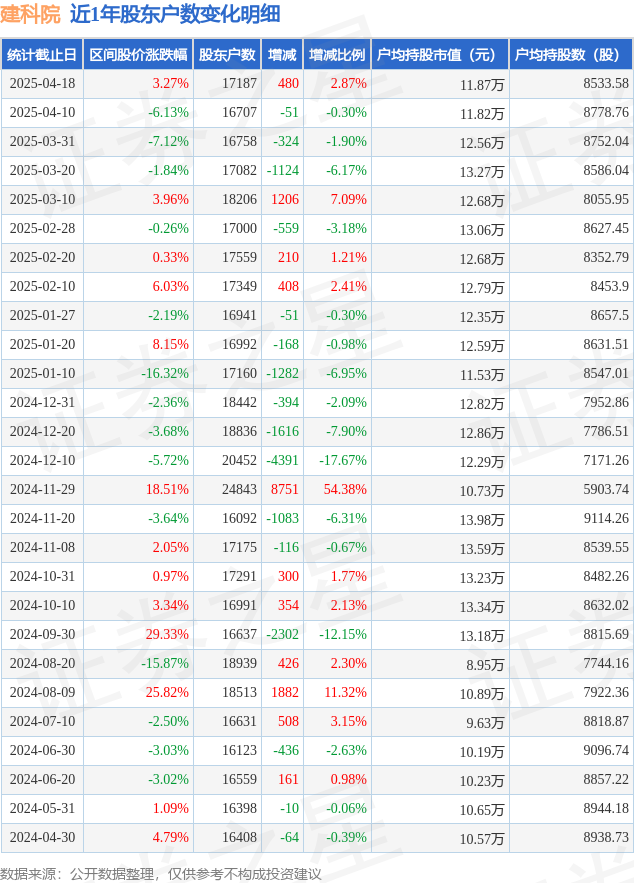Viewport: 634px width, 883px height.
Task: Click date cell 2024-11-29
Action: point(42,489)
